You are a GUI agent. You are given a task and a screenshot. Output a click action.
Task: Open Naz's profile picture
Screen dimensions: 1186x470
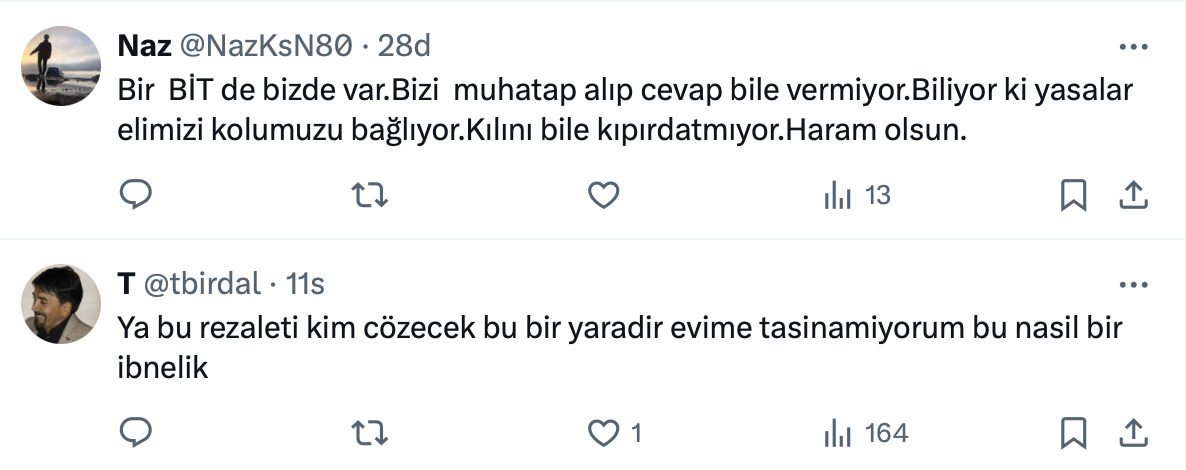(61, 65)
